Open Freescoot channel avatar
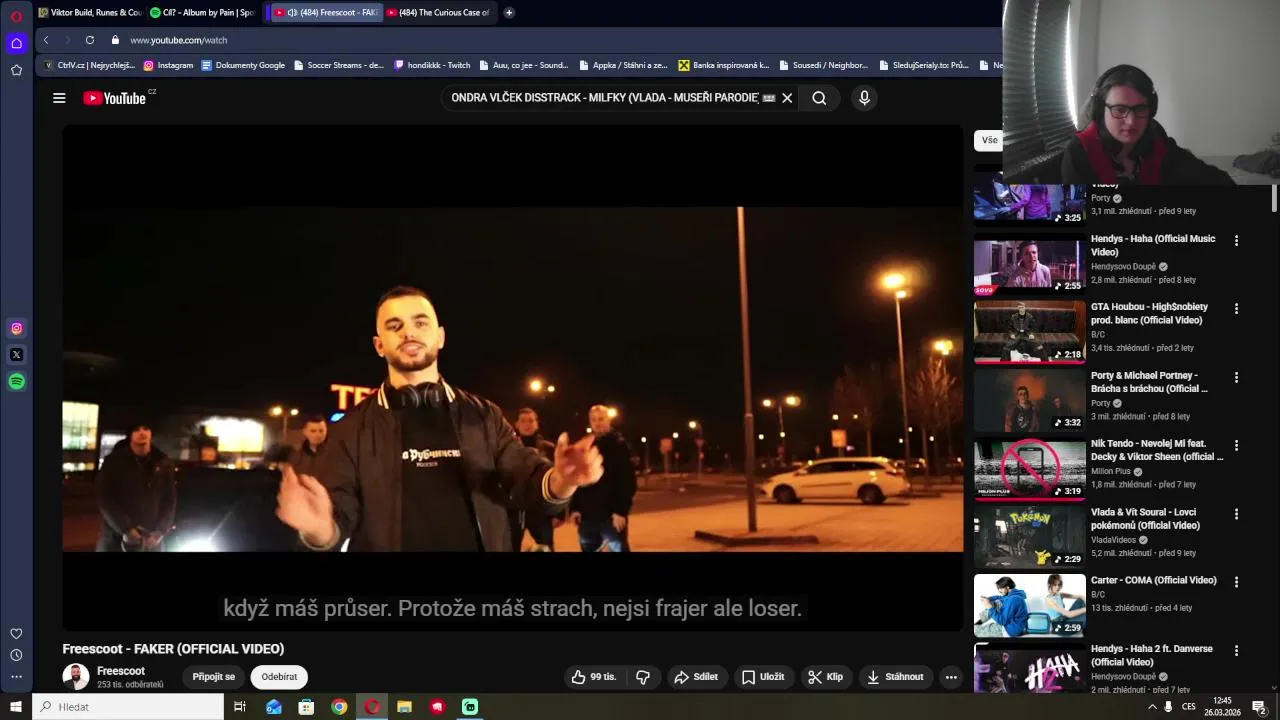This screenshot has height=720, width=1280. pyautogui.click(x=76, y=677)
